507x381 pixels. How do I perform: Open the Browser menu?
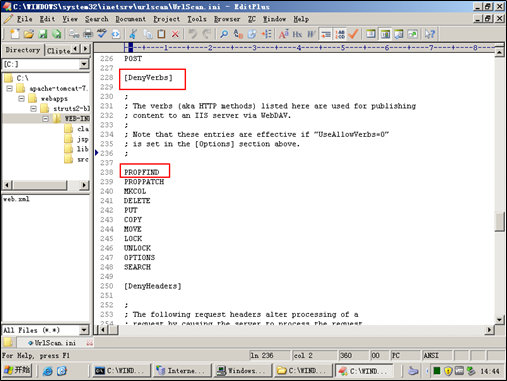click(227, 19)
